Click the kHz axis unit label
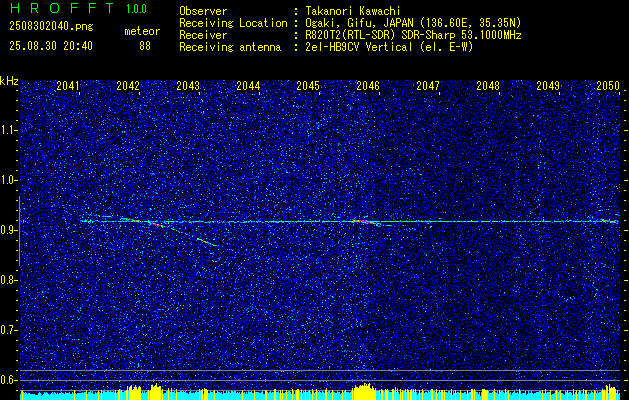 click(9, 81)
